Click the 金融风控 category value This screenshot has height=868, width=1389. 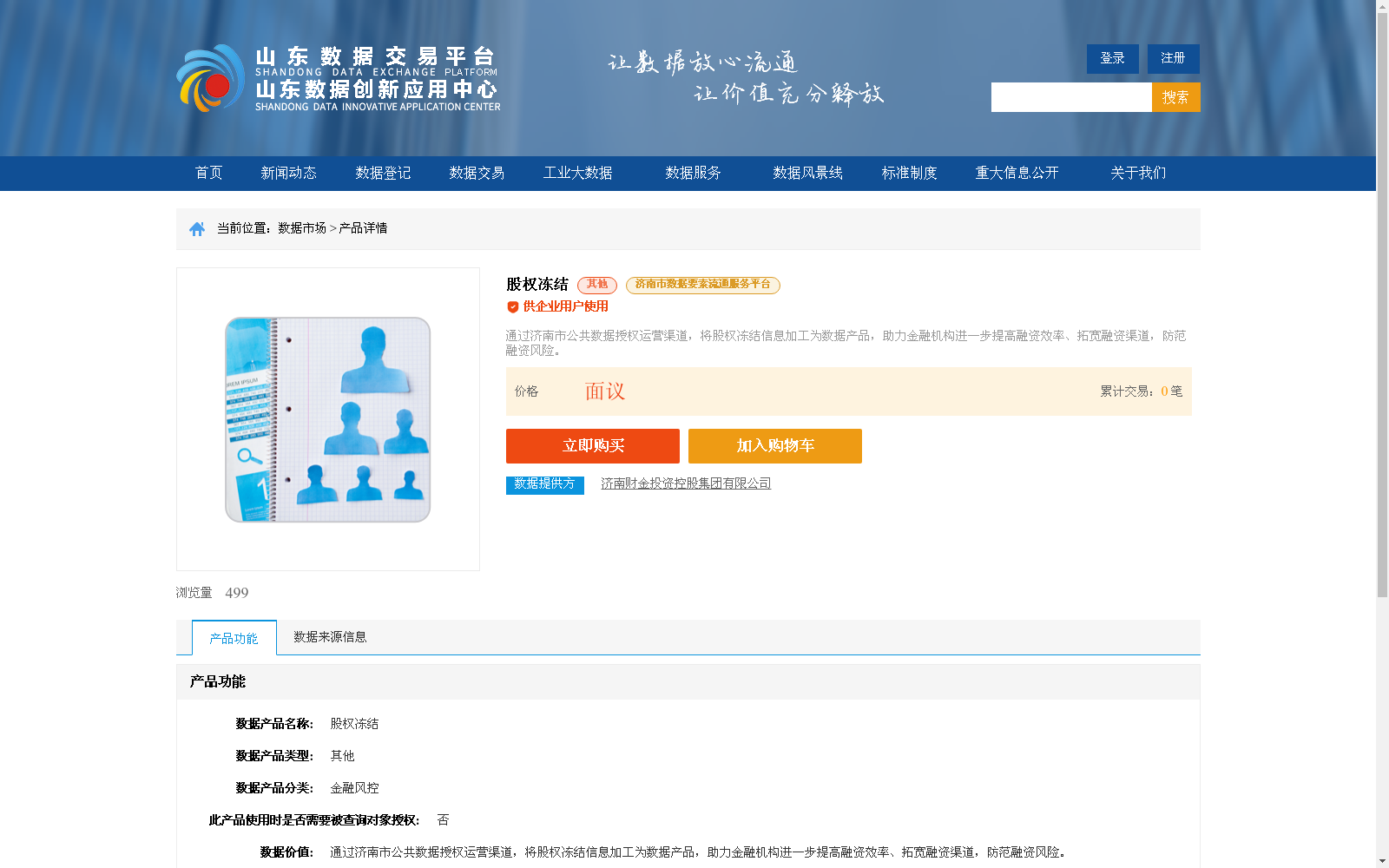354,788
